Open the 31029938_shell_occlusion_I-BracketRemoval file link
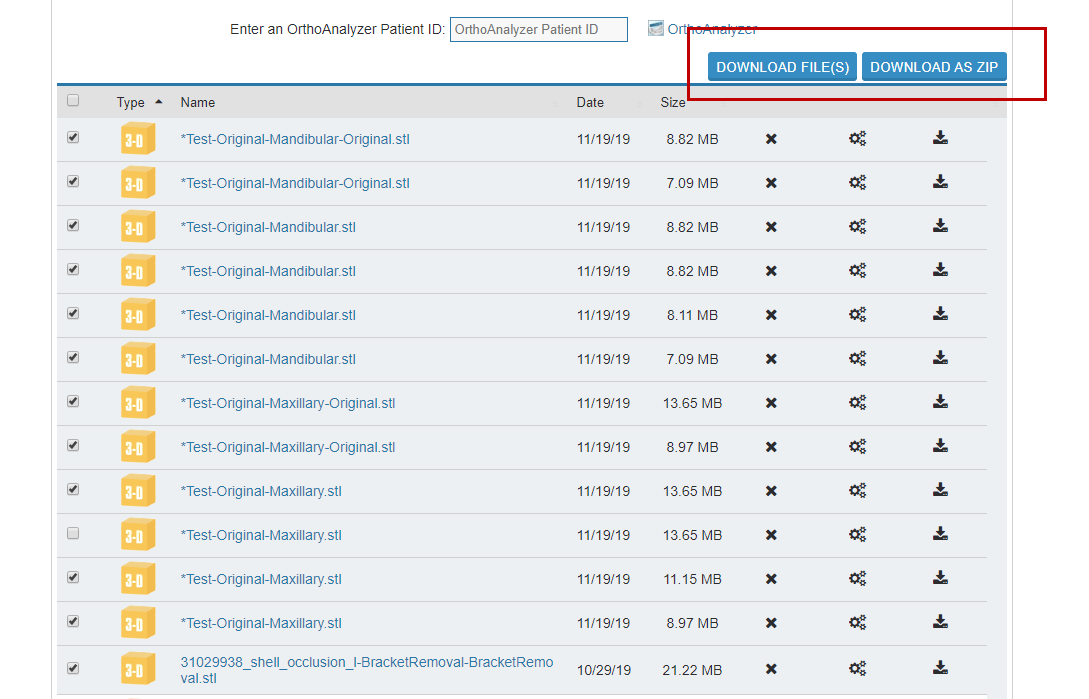The image size is (1089, 699). (367, 670)
